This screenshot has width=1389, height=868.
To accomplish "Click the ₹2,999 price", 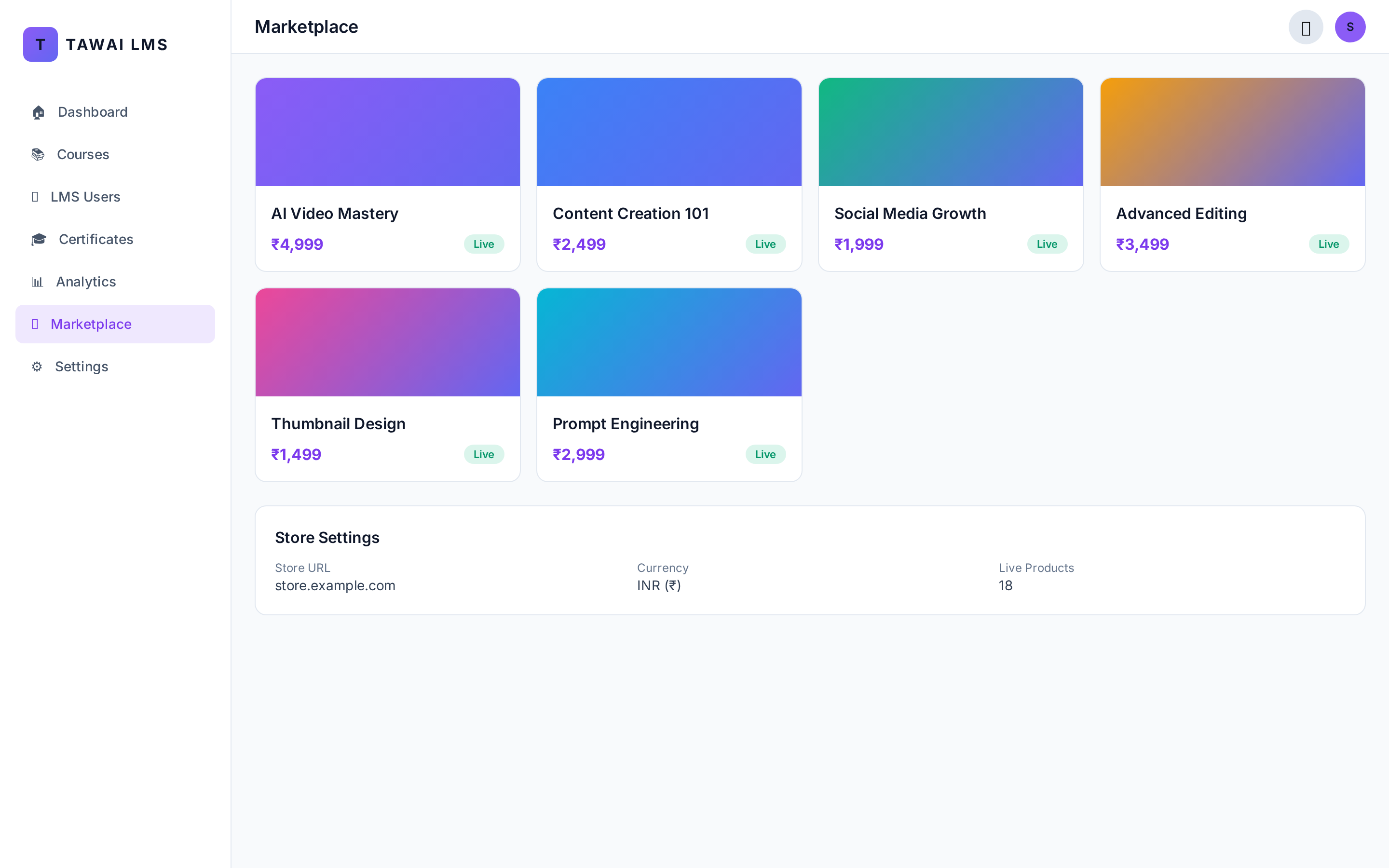I will (x=579, y=454).
